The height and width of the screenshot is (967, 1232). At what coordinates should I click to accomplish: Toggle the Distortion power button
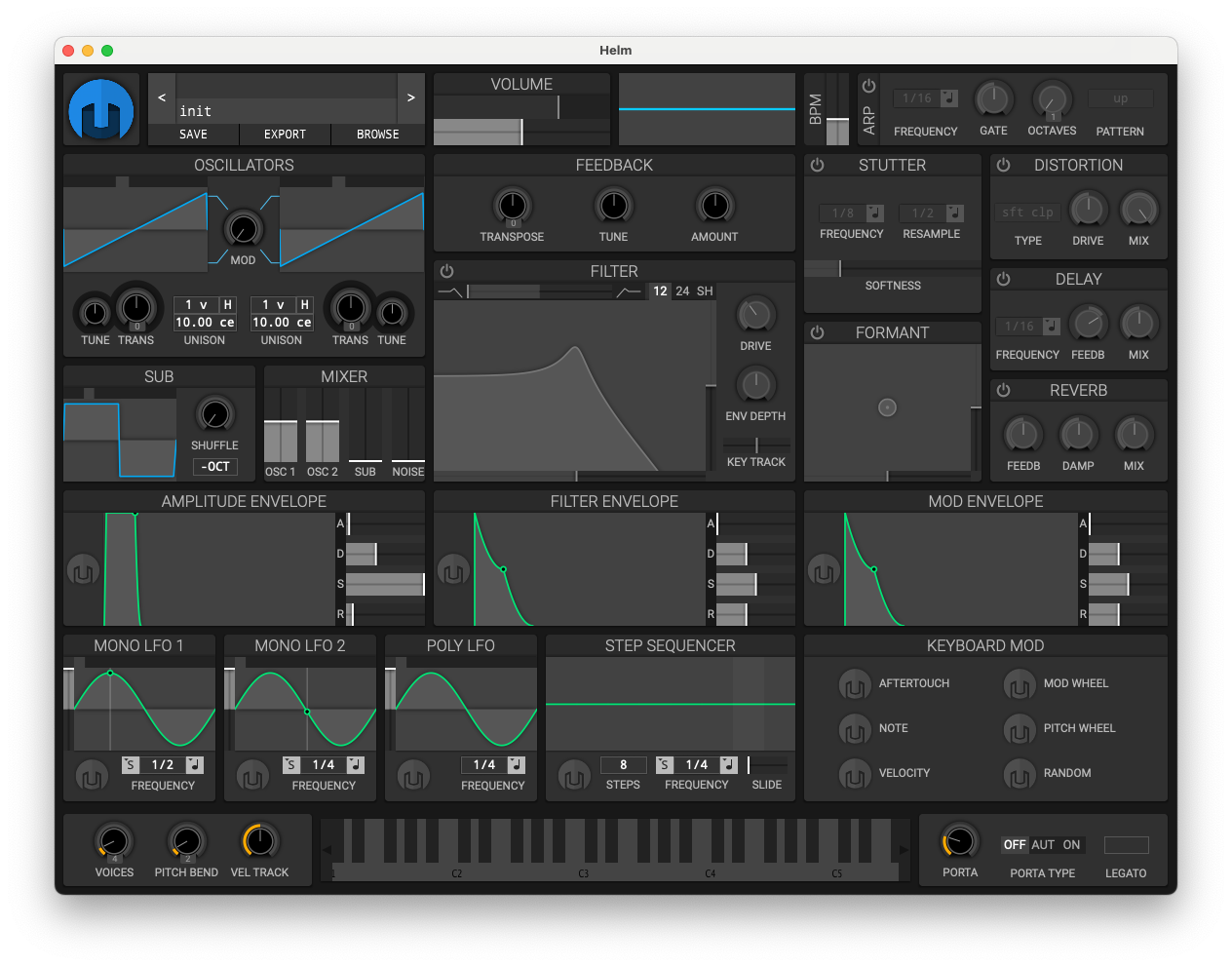[1004, 166]
